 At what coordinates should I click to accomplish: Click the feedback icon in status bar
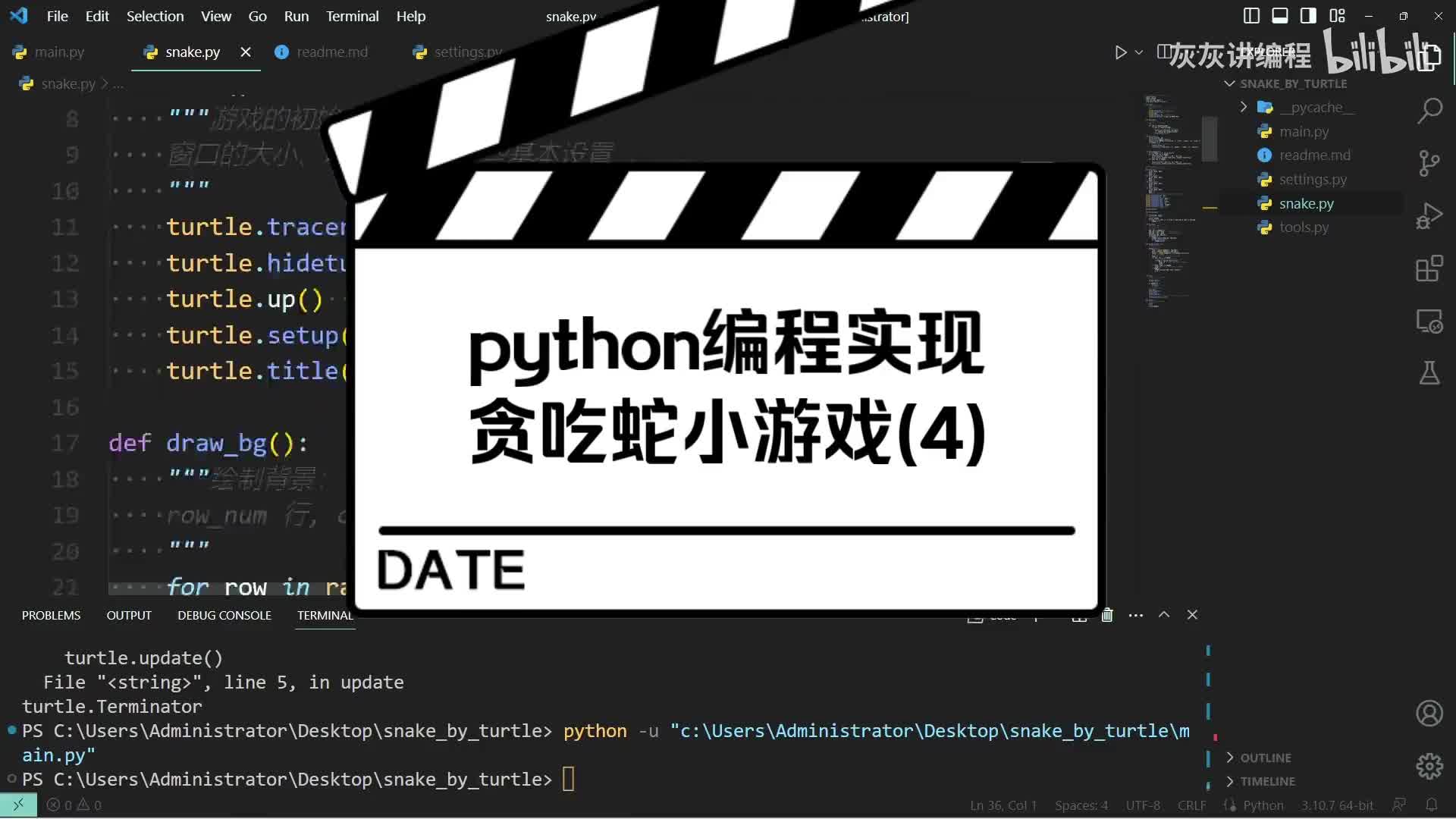pyautogui.click(x=1399, y=805)
